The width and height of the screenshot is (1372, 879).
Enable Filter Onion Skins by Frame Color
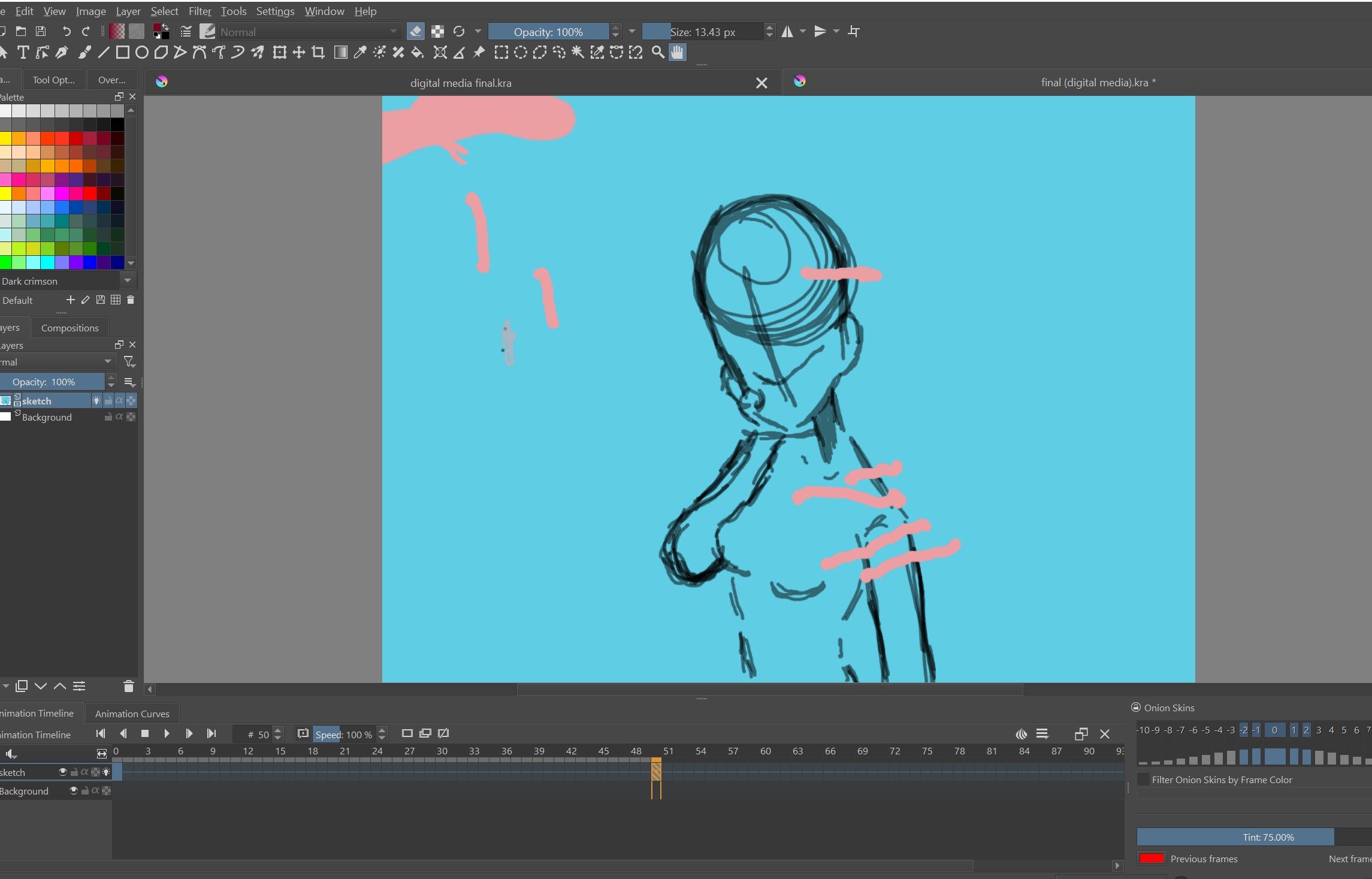1143,780
